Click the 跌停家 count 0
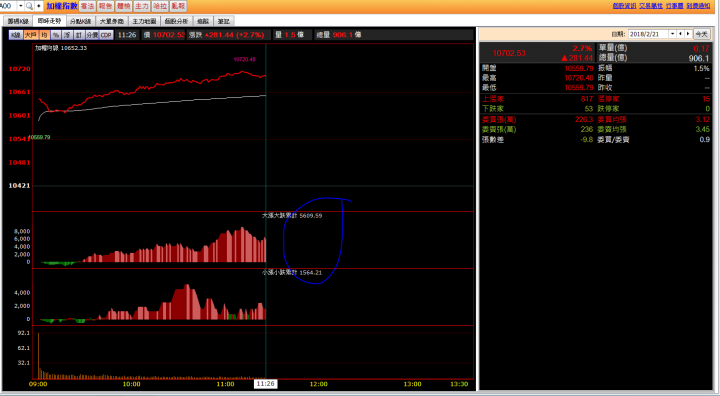 pyautogui.click(x=708, y=109)
